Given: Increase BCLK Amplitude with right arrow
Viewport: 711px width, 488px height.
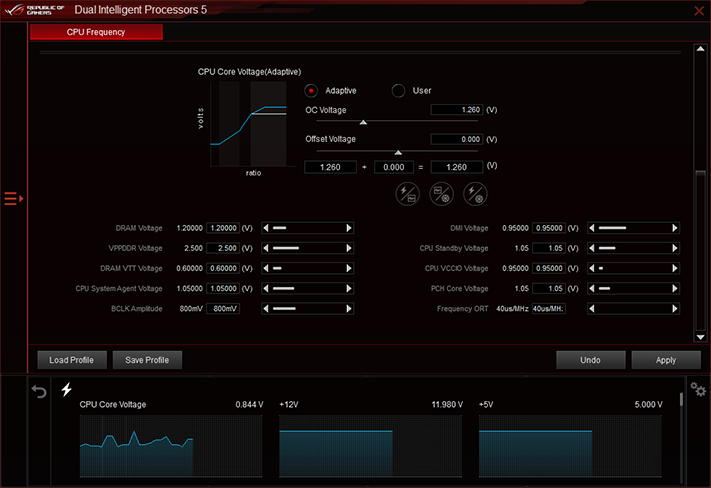Looking at the screenshot, I should pos(349,309).
